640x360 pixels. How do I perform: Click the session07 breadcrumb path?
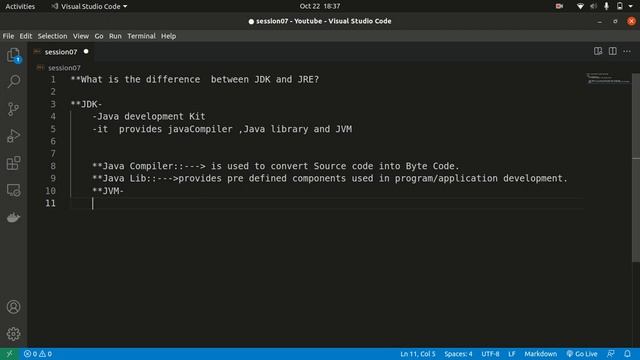click(64, 68)
